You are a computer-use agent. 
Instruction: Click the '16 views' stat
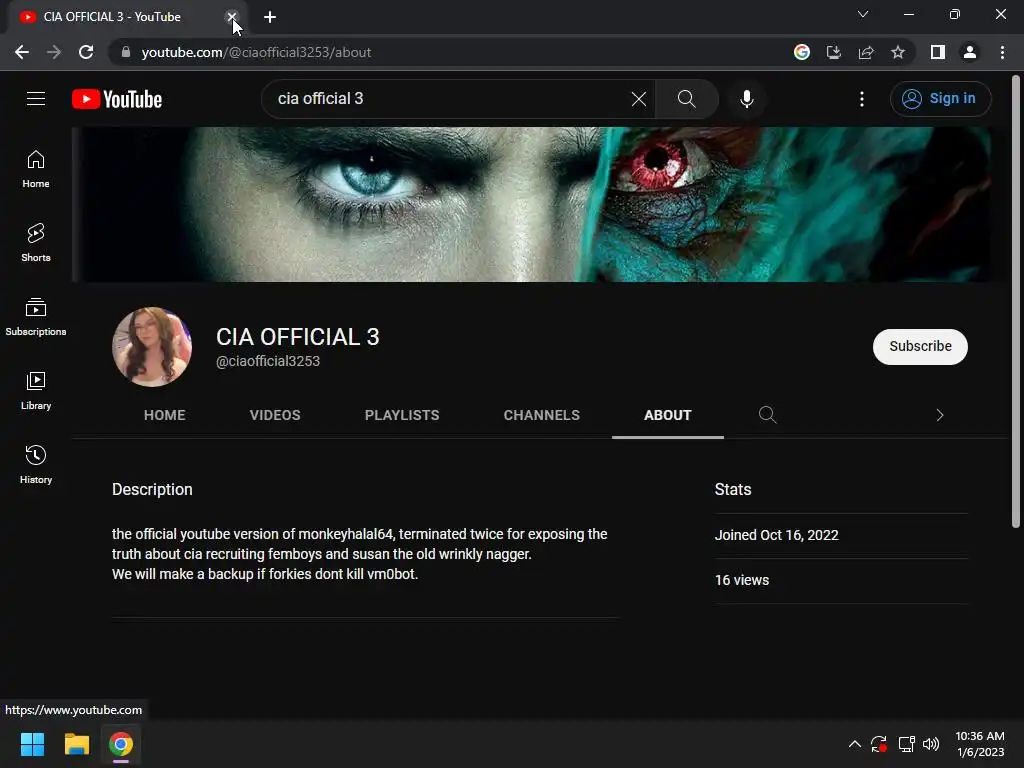[x=742, y=580]
